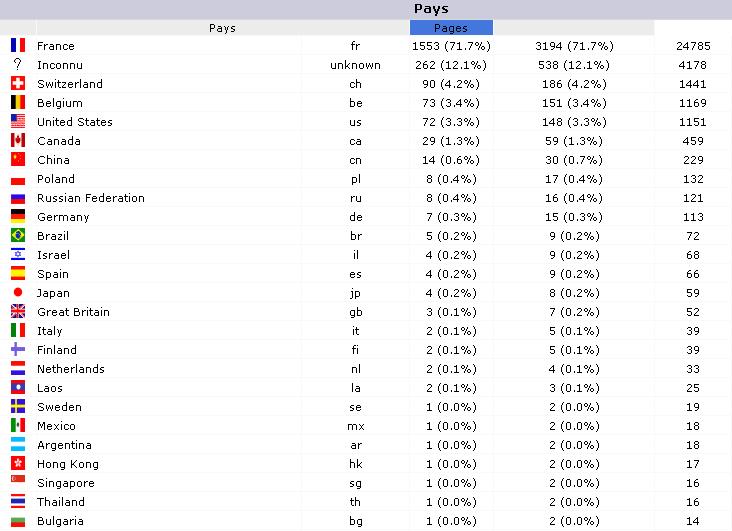Click the Bulgaria flag icon
The width and height of the screenshot is (732, 531).
coord(18,520)
